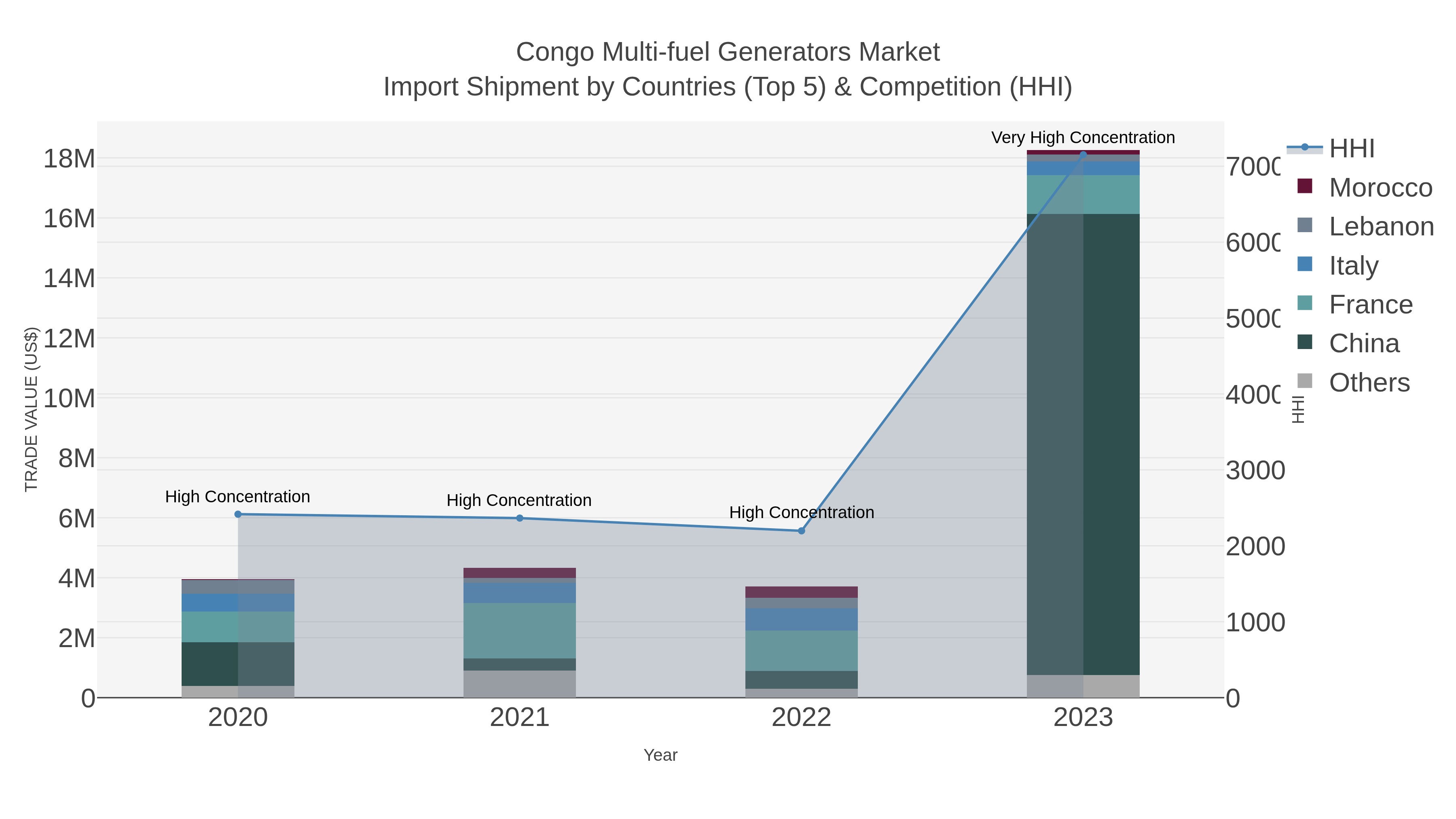Image resolution: width=1456 pixels, height=819 pixels.
Task: Click the France segment of the 2023 bar
Action: pyautogui.click(x=1083, y=195)
